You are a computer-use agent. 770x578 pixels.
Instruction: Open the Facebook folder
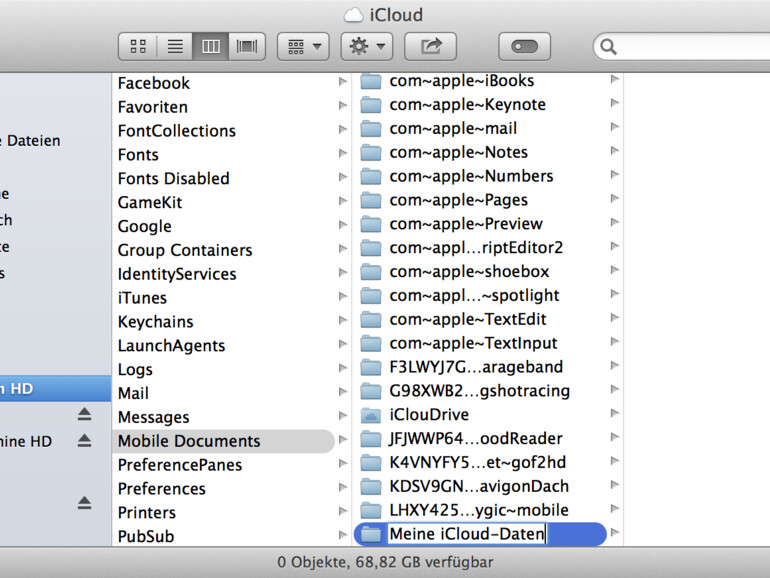(x=153, y=83)
